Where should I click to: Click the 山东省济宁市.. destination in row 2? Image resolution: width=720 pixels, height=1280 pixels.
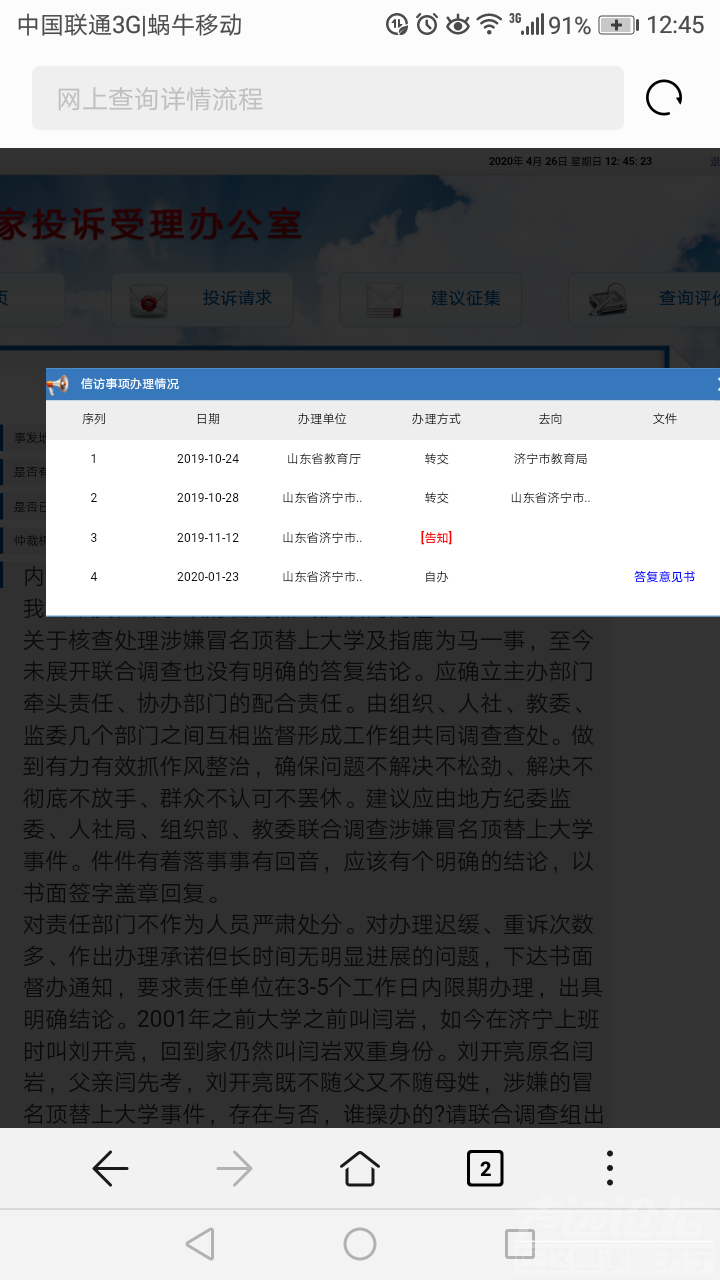550,498
